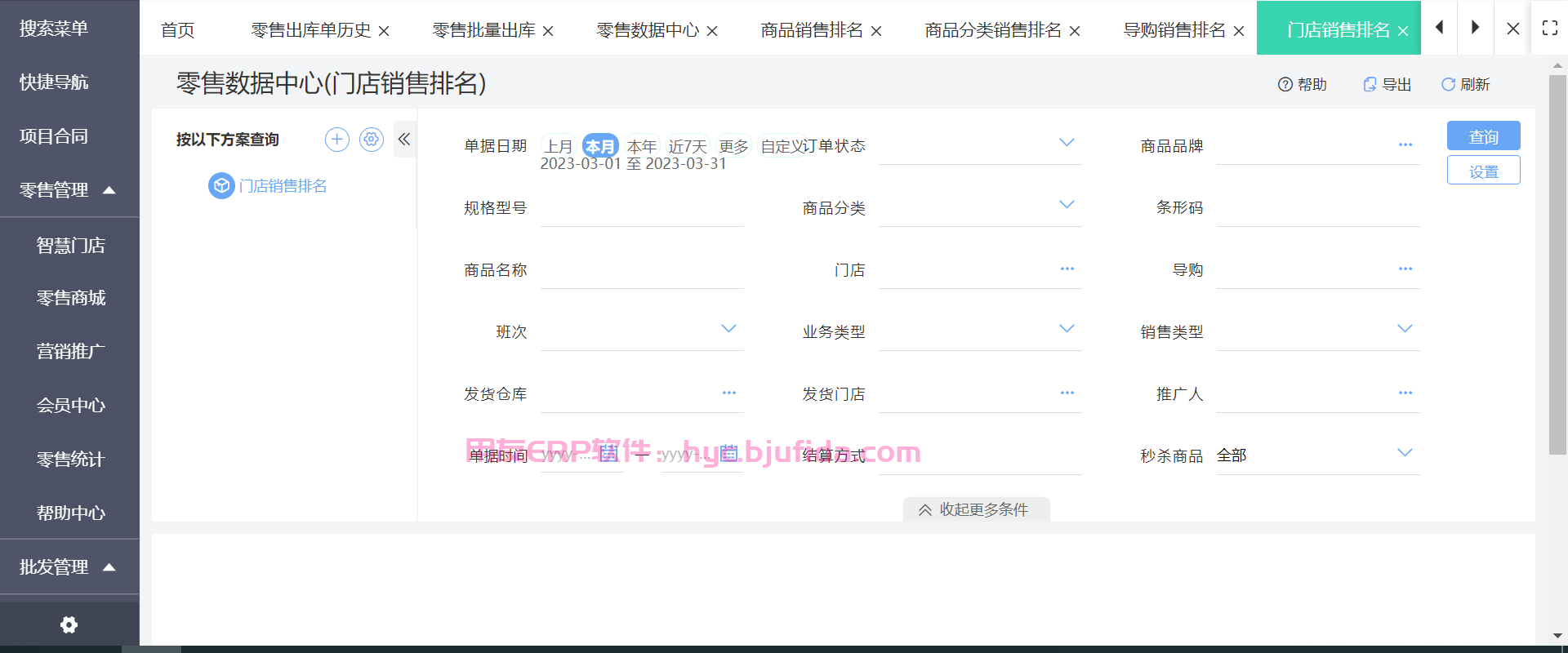
Task: Switch to the 零售批量出库 tab
Action: click(x=483, y=30)
